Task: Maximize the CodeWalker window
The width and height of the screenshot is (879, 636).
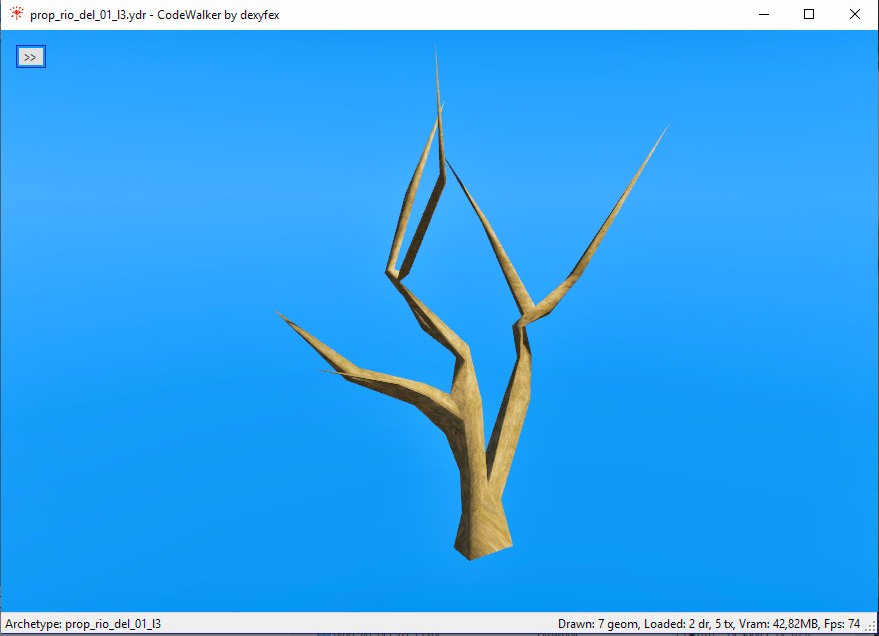Action: point(809,14)
